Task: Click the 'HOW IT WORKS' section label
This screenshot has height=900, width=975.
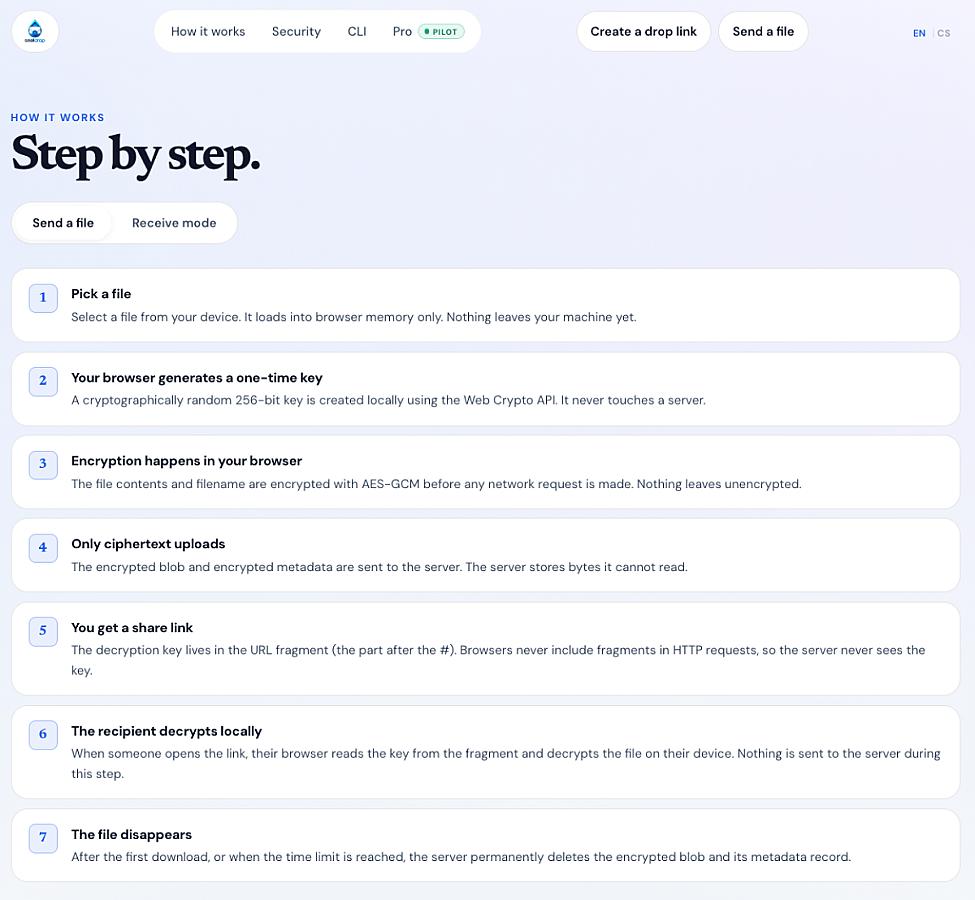Action: pyautogui.click(x=57, y=118)
